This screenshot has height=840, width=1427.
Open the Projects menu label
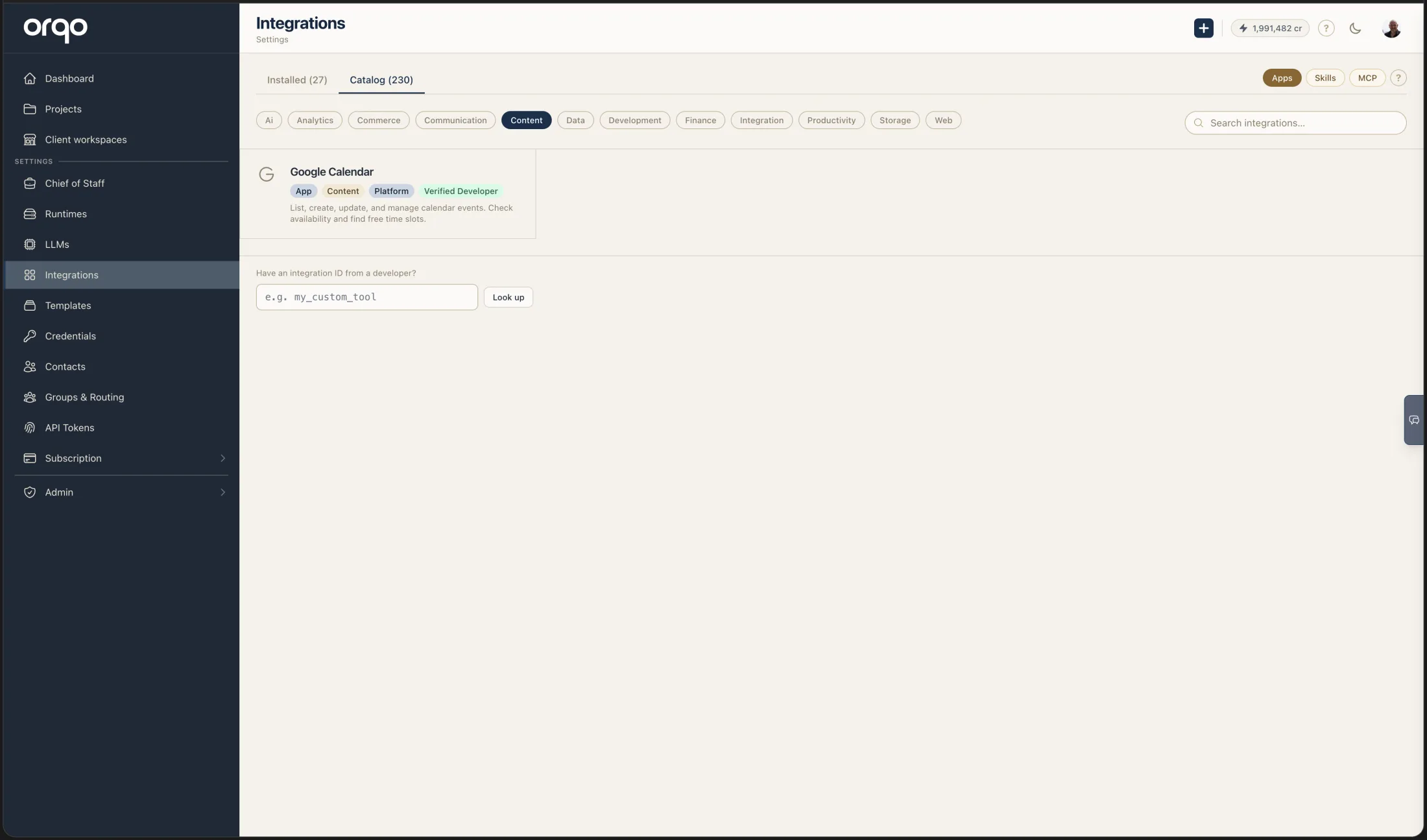(64, 109)
